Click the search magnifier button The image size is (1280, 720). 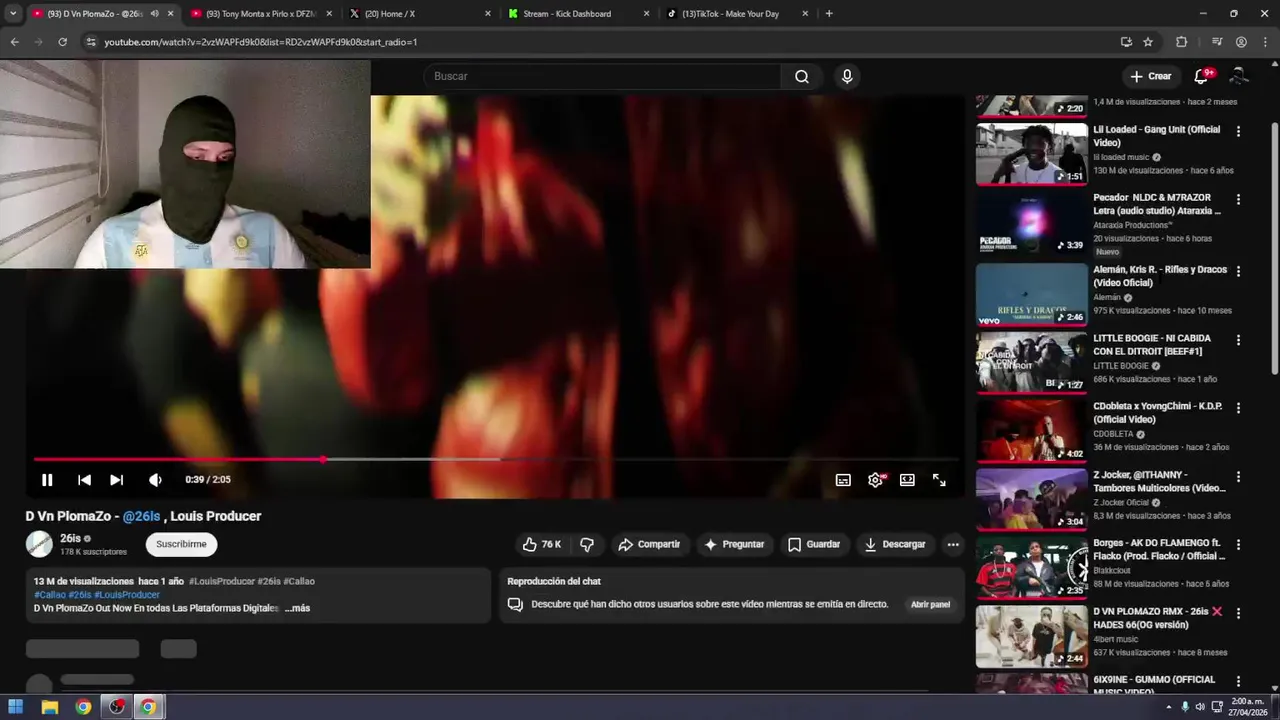tap(802, 76)
